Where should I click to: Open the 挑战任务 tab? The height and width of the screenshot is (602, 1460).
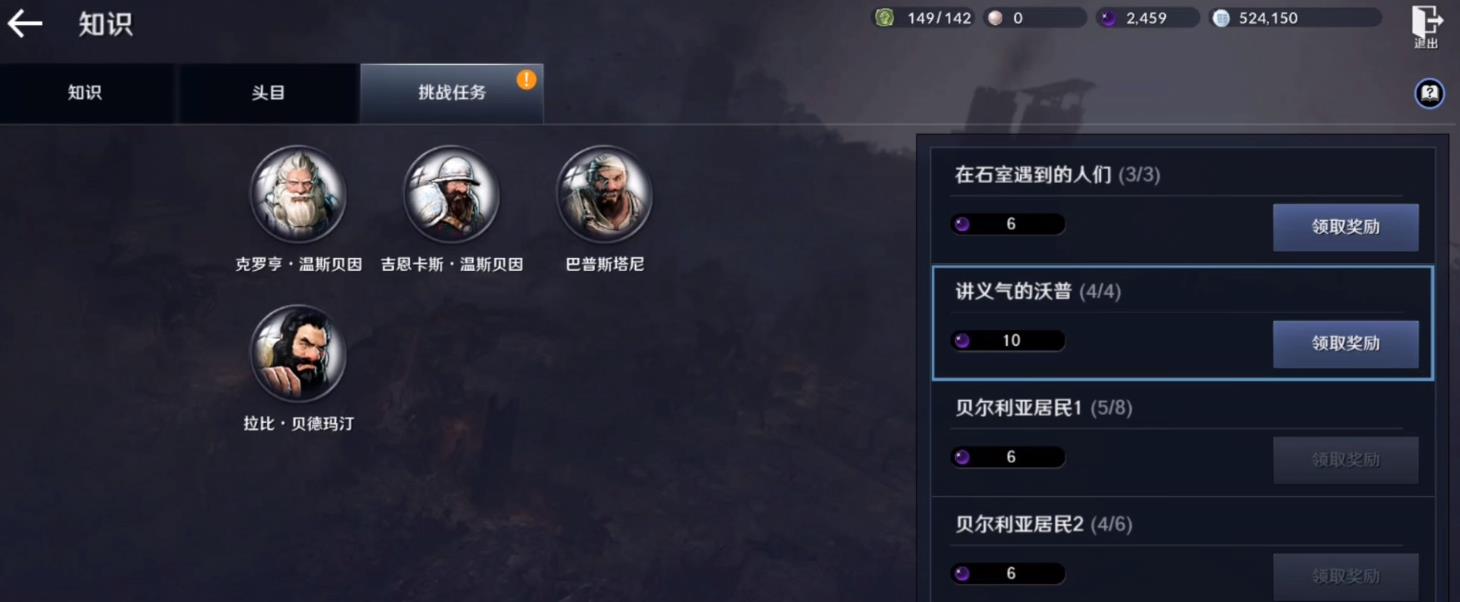(452, 93)
